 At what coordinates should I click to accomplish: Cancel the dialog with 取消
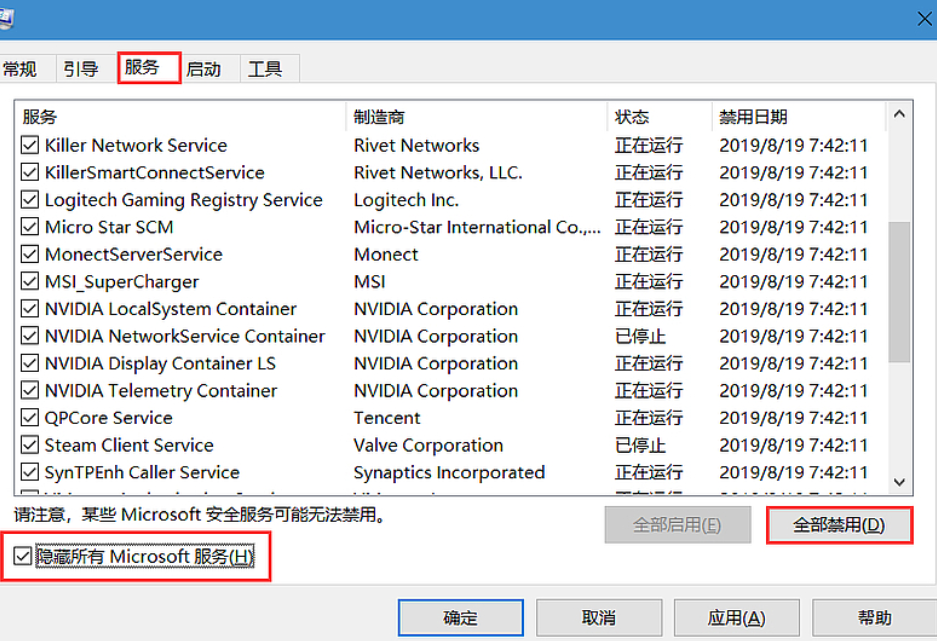click(599, 618)
